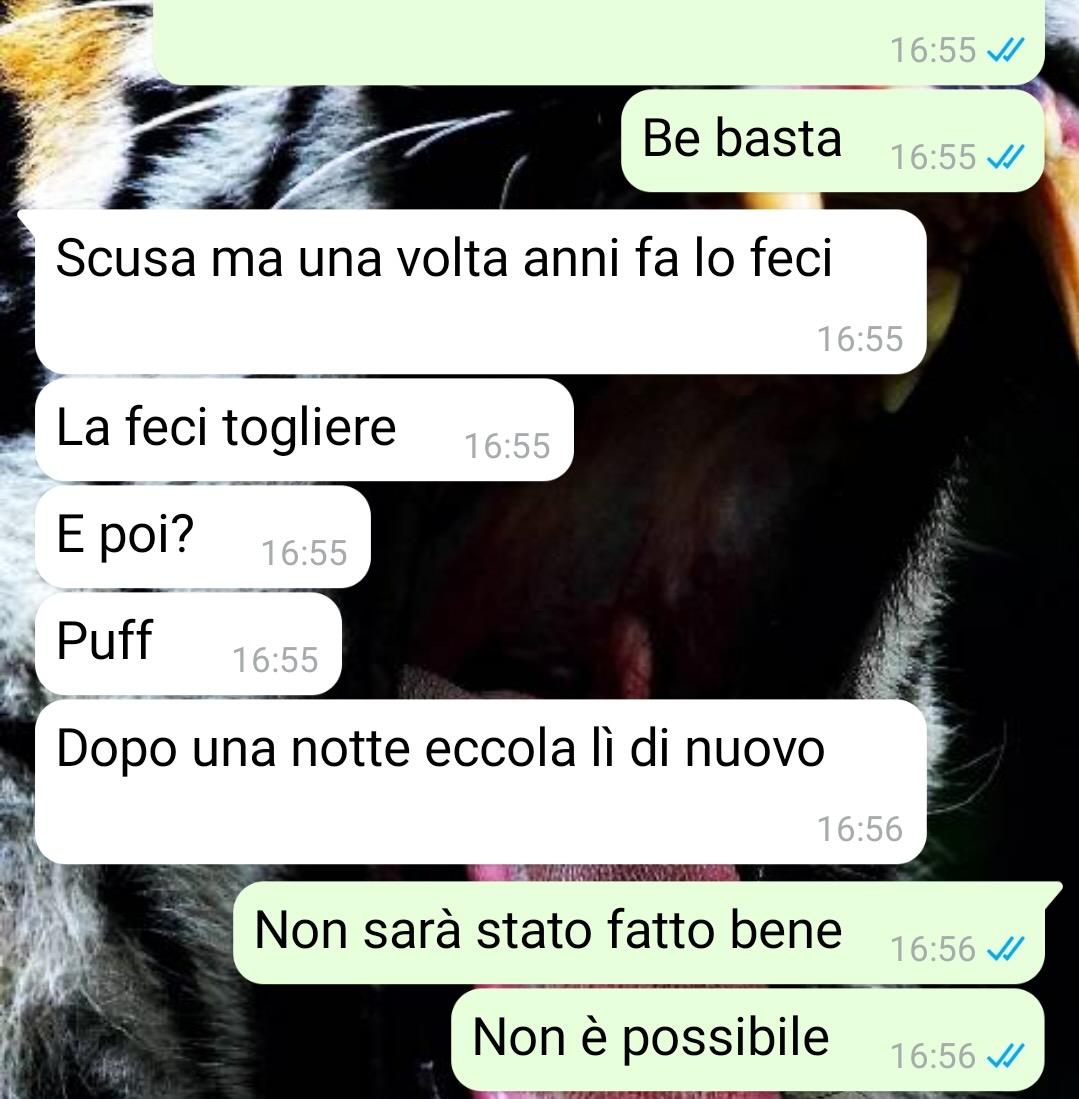Tap the 16:55 timestamp on 'Be basta'
The image size is (1079, 1099).
[933, 157]
